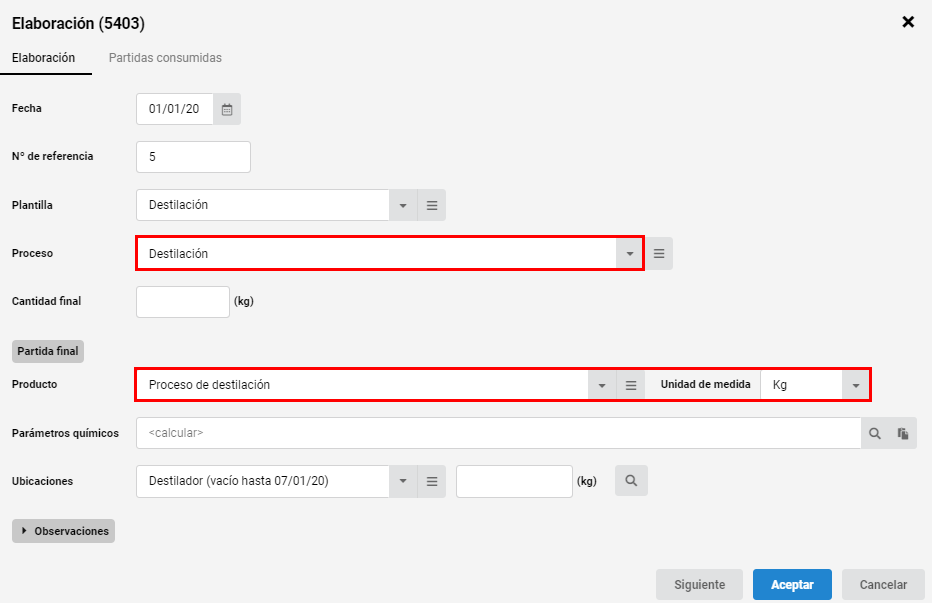This screenshot has height=603, width=932.
Task: Click the Ubicaciones quantity kg field
Action: [x=514, y=481]
